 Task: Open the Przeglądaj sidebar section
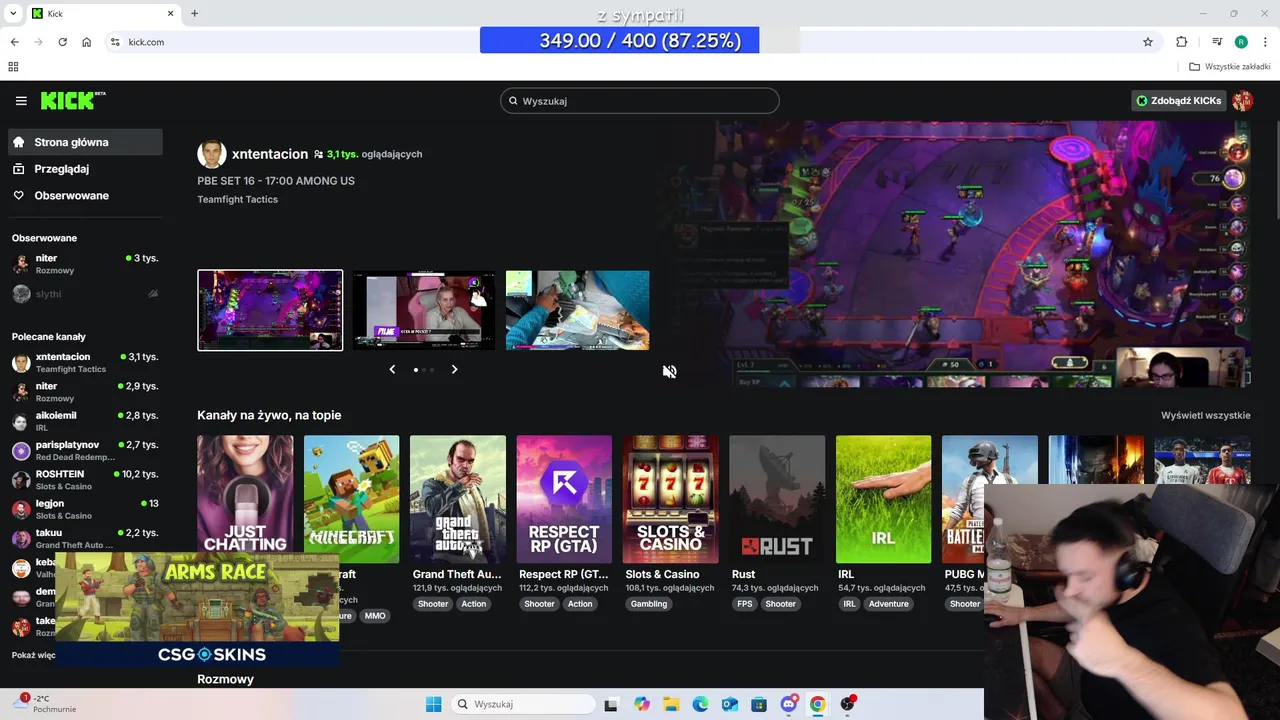(x=85, y=169)
